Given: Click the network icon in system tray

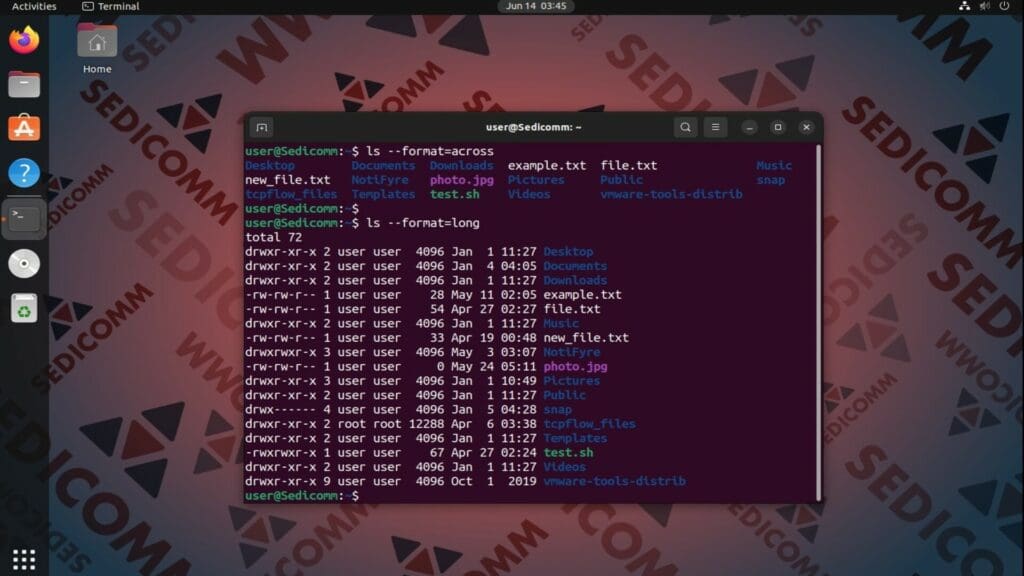Looking at the screenshot, I should [x=964, y=6].
